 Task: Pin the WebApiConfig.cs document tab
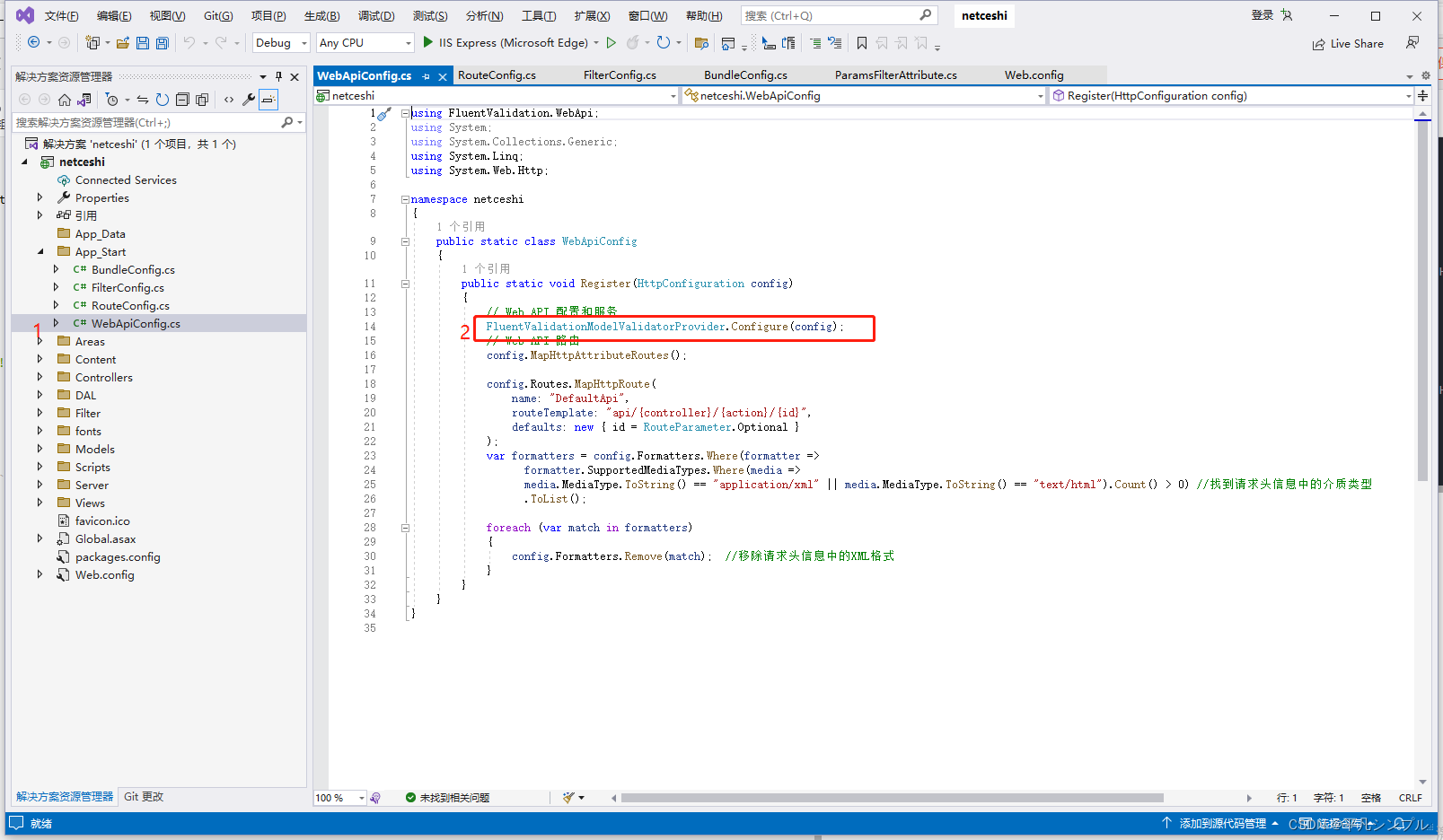(424, 75)
